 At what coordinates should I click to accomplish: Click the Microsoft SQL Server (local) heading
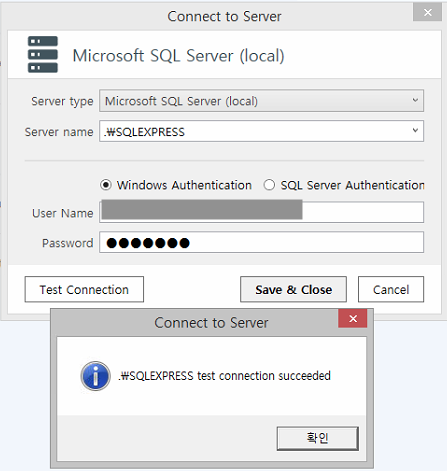(178, 56)
